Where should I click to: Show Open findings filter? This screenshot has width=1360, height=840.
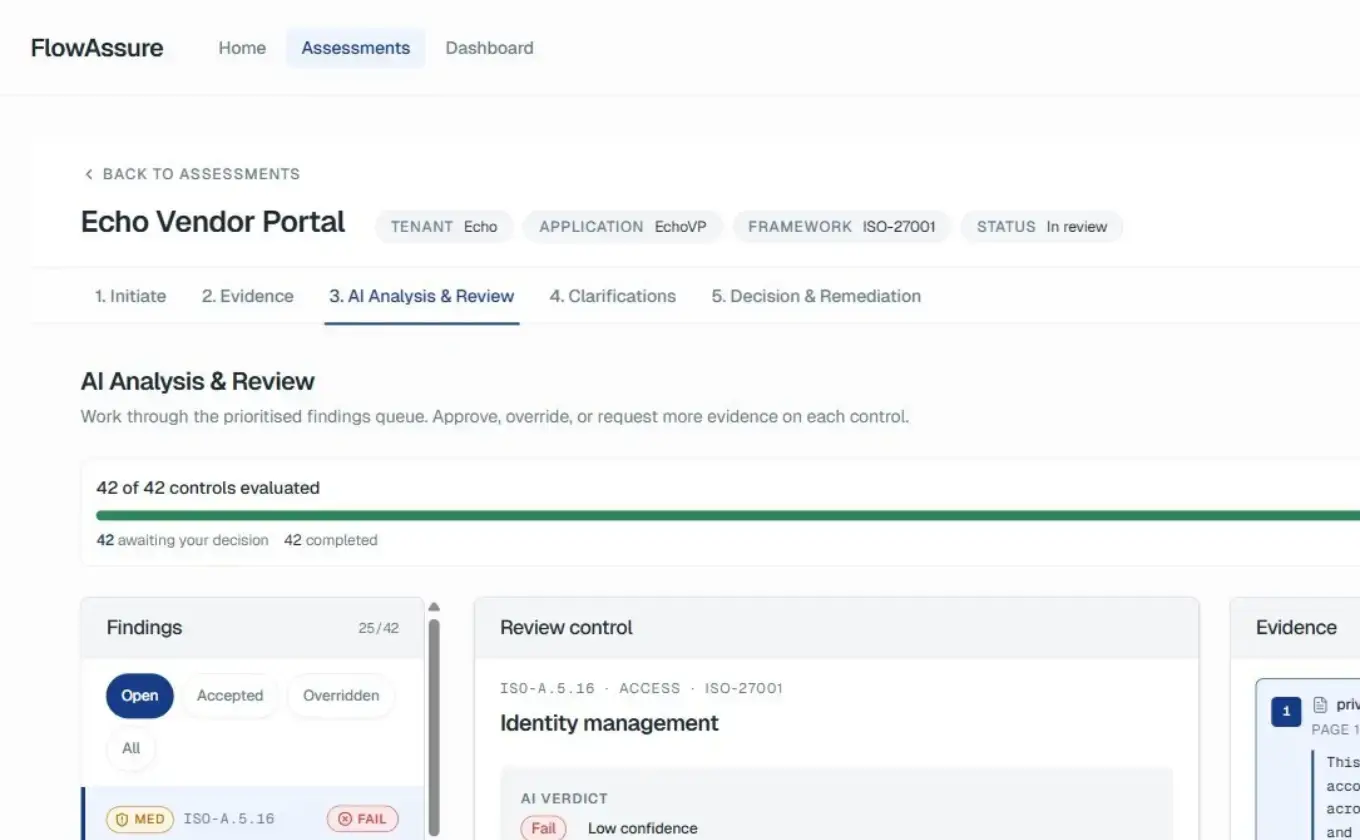140,696
